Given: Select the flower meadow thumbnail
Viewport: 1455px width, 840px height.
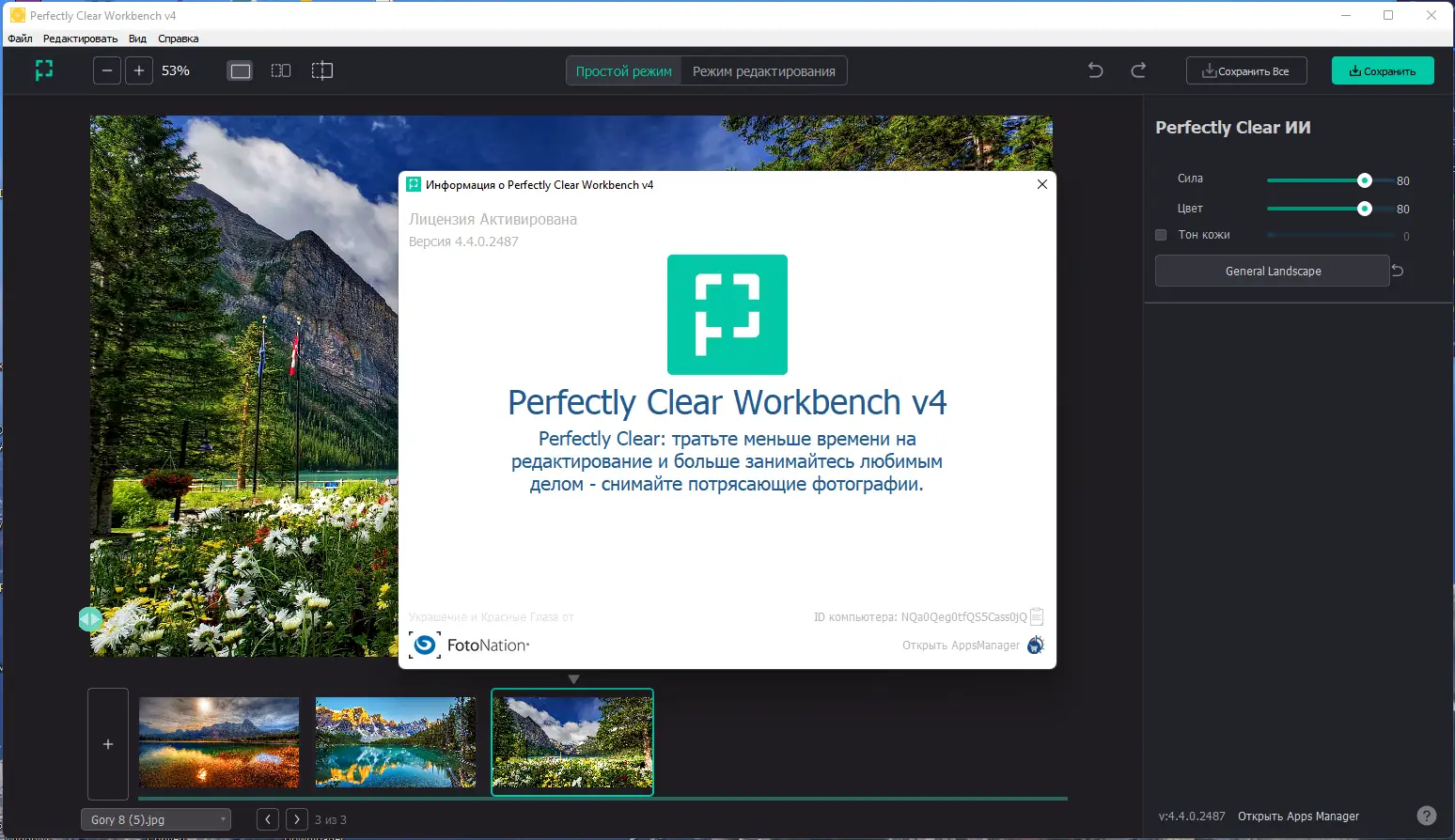Looking at the screenshot, I should point(572,742).
